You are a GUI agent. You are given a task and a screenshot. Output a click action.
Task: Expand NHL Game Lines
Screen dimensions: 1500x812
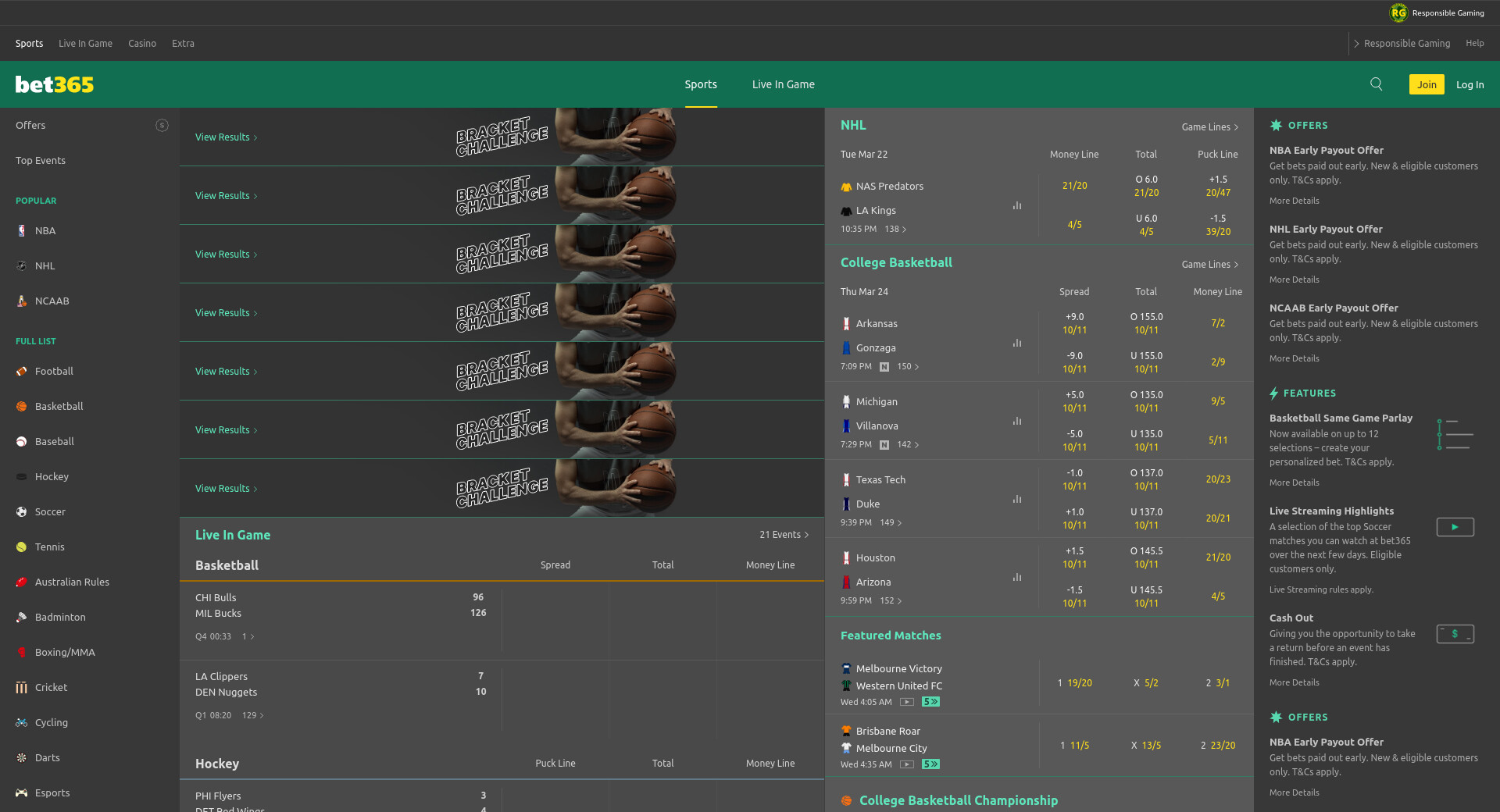(1209, 127)
